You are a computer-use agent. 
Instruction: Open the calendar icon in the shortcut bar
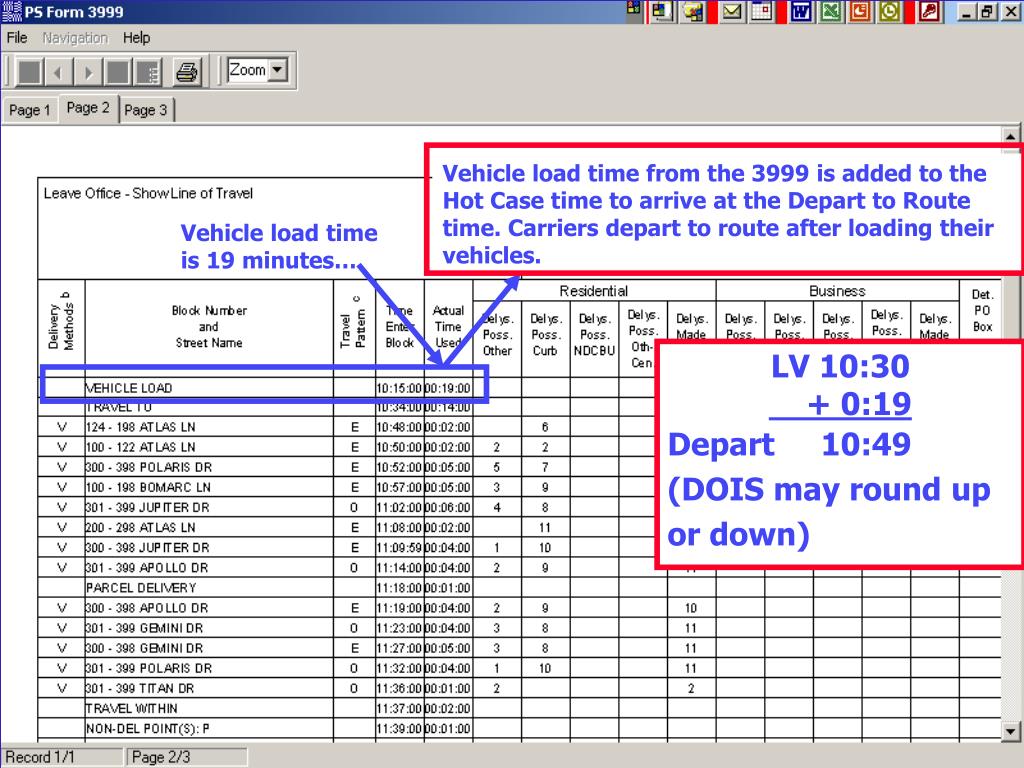click(762, 12)
